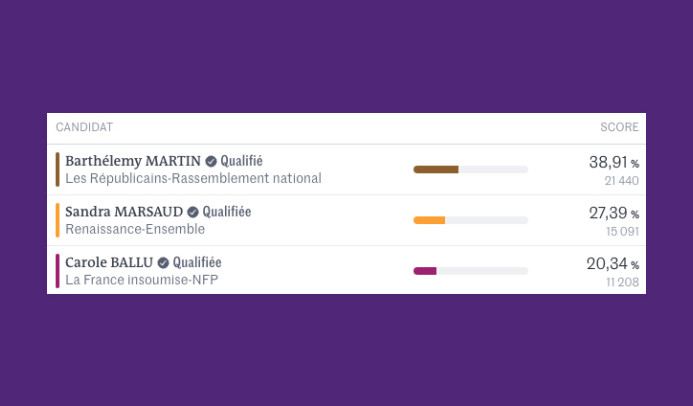Click the orange color stripe beside MARSAUD
The image size is (693, 406).
58,220
